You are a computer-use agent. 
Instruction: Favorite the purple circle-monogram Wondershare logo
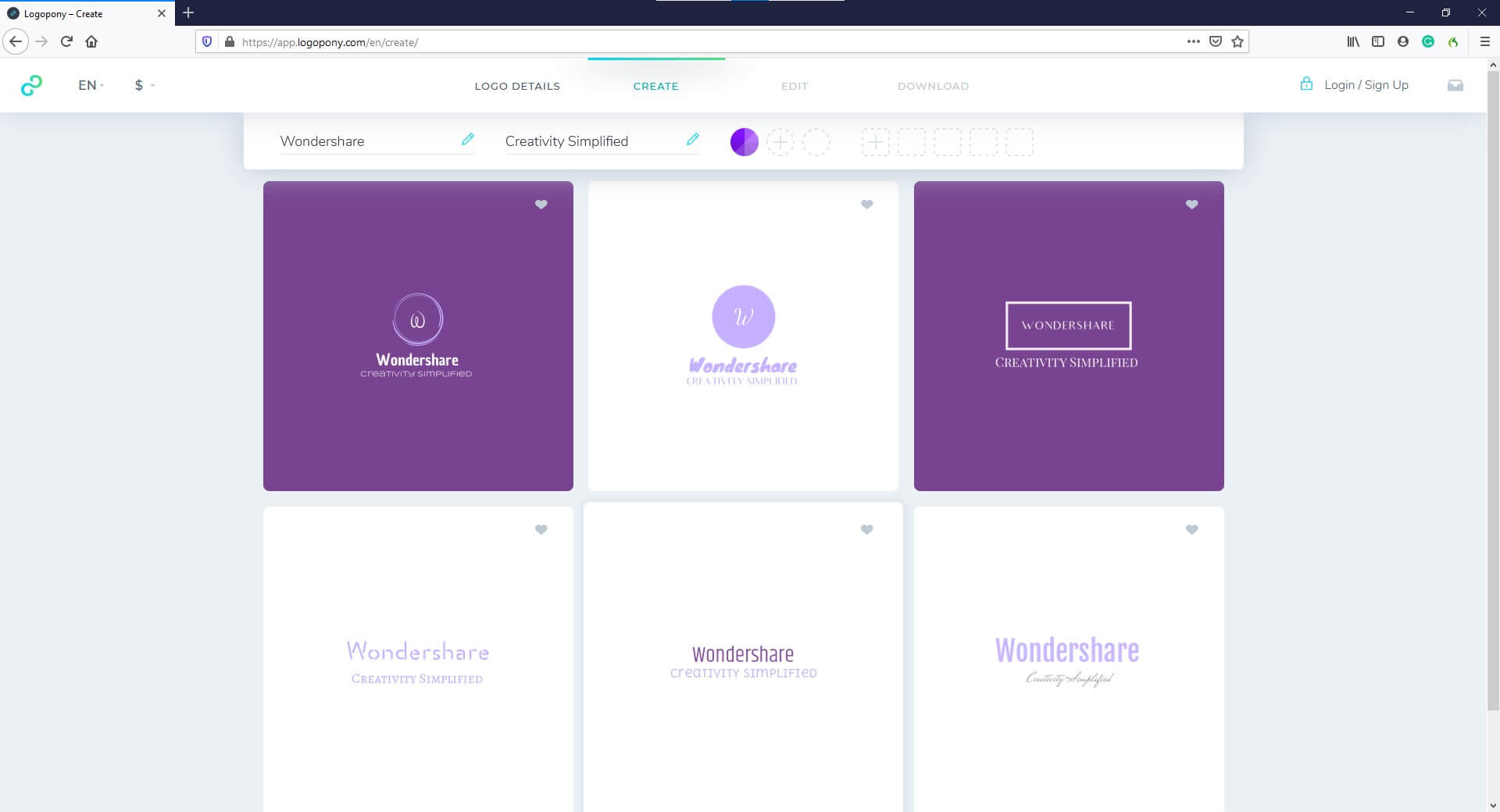click(541, 205)
